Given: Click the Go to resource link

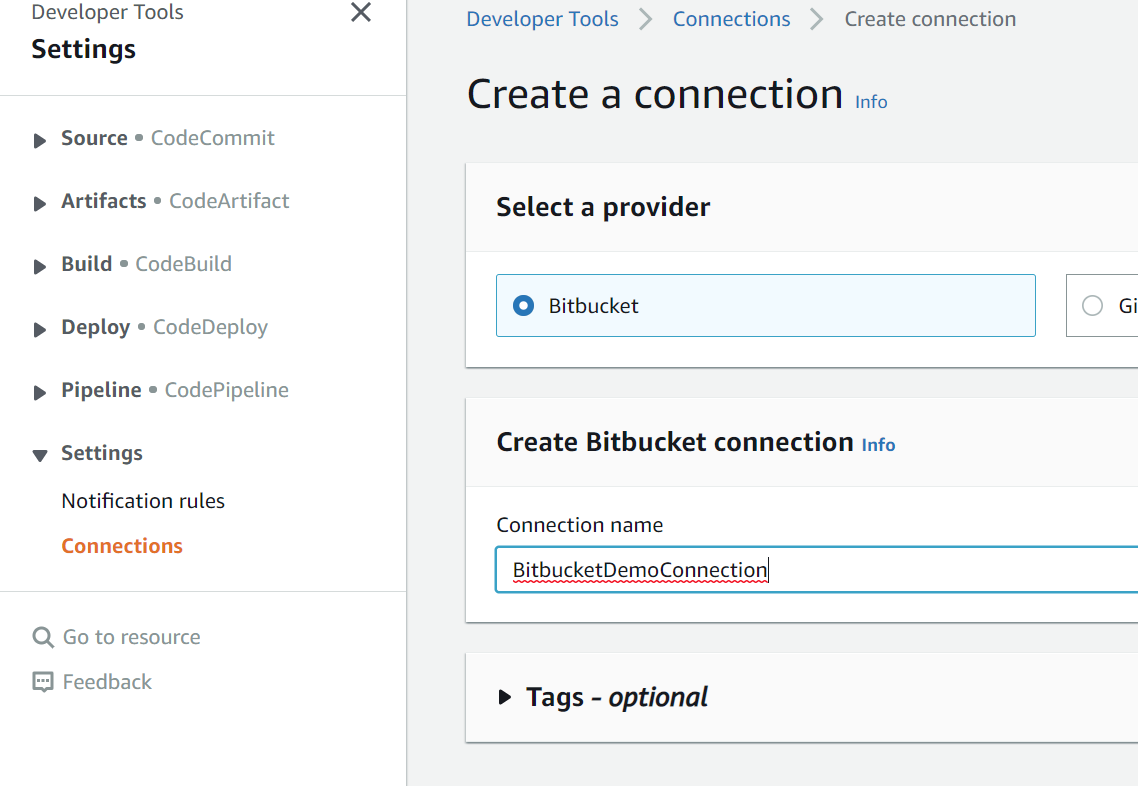Looking at the screenshot, I should [131, 637].
